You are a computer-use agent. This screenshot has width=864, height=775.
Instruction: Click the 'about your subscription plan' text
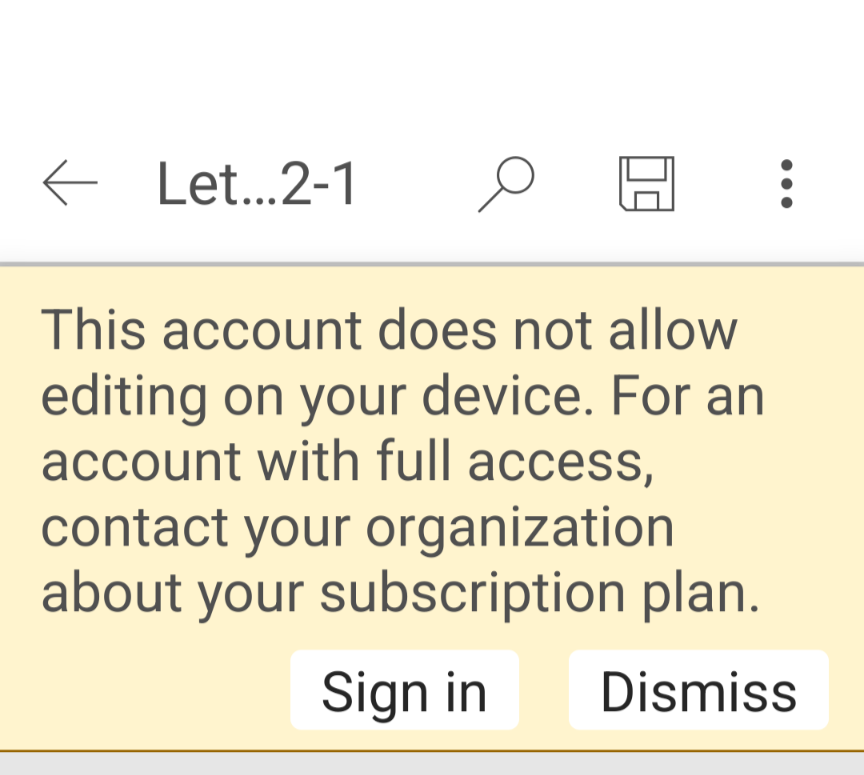400,593
